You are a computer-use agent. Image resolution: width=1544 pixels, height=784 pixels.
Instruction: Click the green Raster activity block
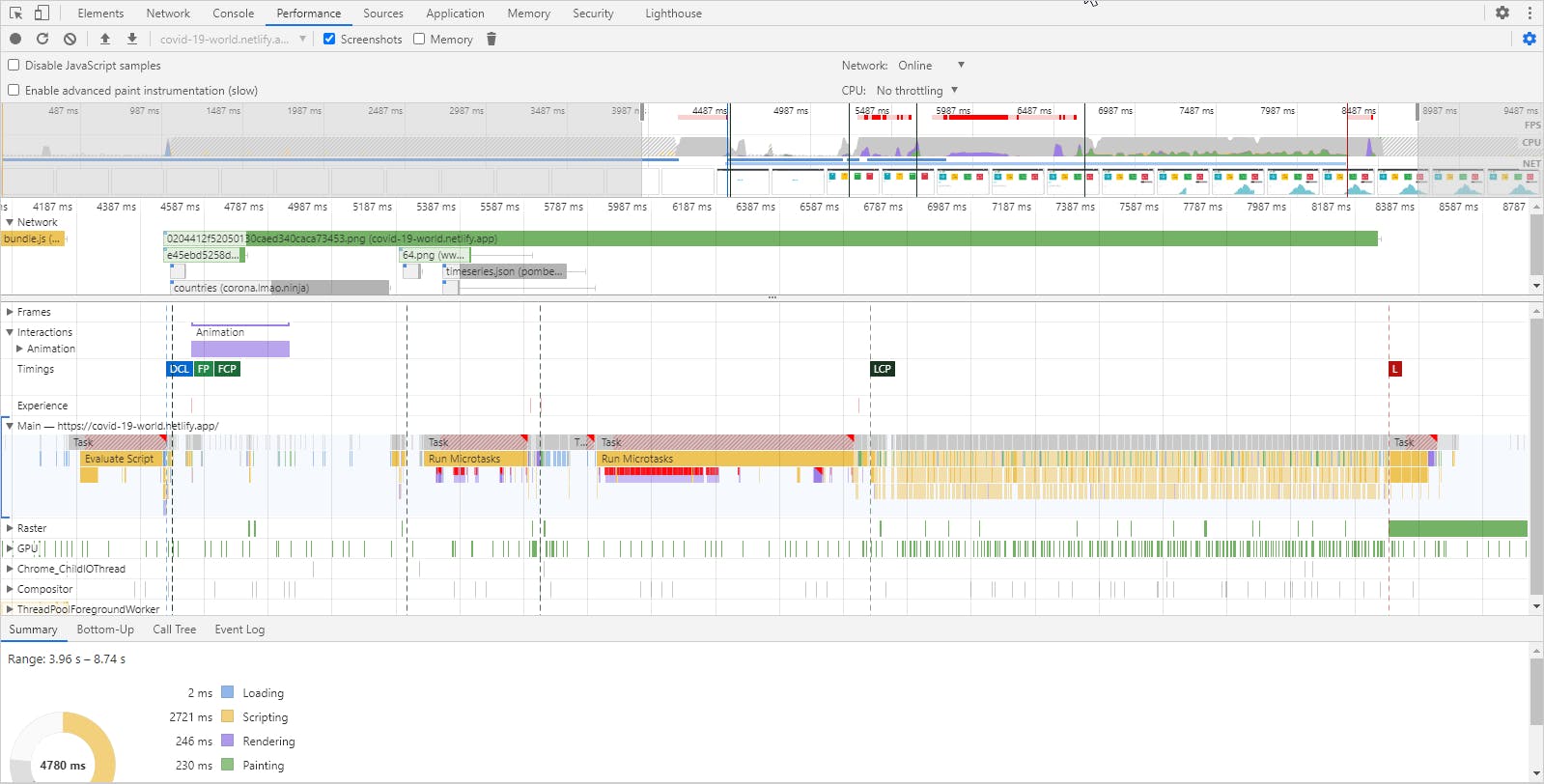tap(1458, 528)
